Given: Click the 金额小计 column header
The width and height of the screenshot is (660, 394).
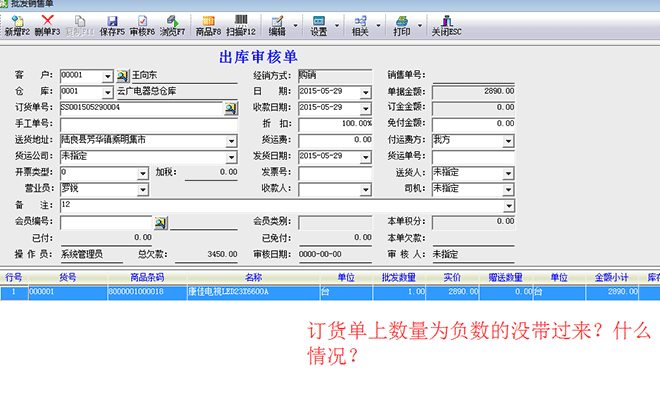Looking at the screenshot, I should [612, 277].
